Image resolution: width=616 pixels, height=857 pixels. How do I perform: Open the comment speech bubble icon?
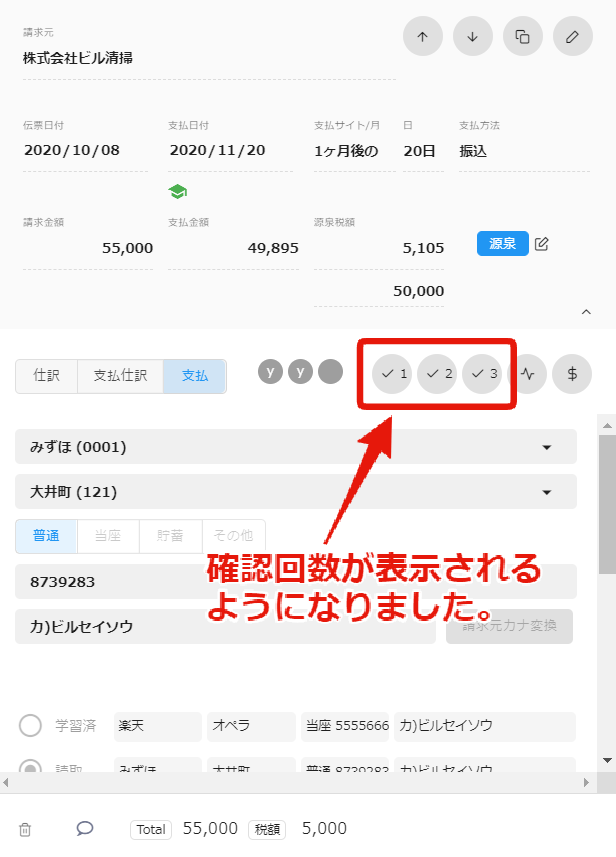[x=85, y=829]
